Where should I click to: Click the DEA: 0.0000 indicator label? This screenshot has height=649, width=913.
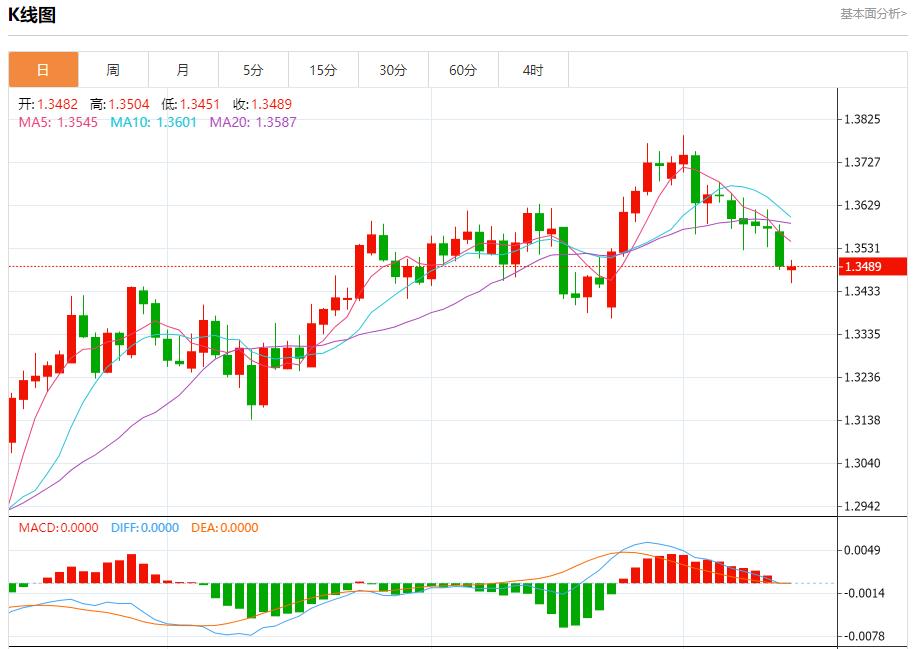pyautogui.click(x=224, y=527)
